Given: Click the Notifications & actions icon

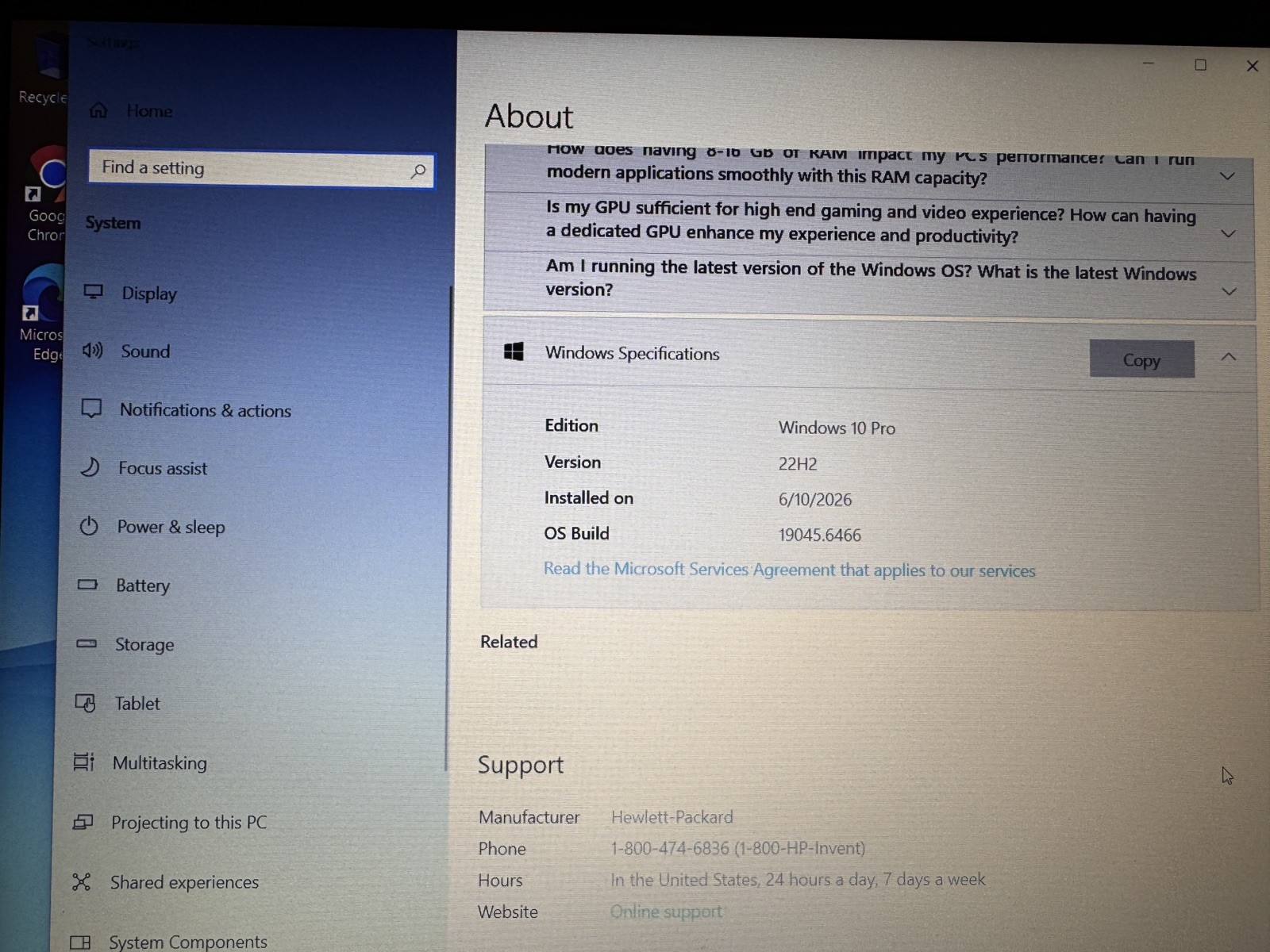Looking at the screenshot, I should [91, 409].
